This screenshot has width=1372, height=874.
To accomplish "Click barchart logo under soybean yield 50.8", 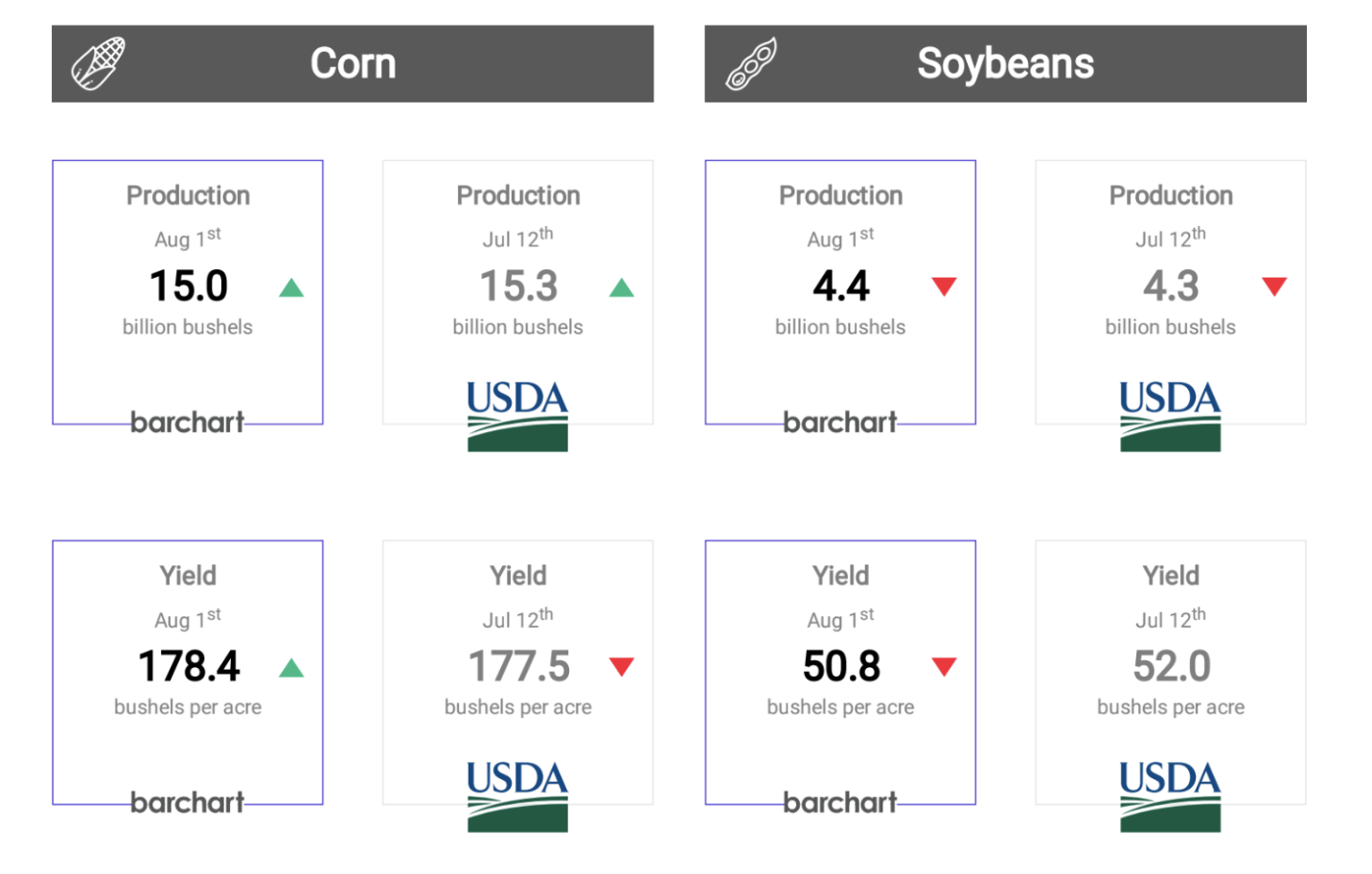I will (840, 802).
